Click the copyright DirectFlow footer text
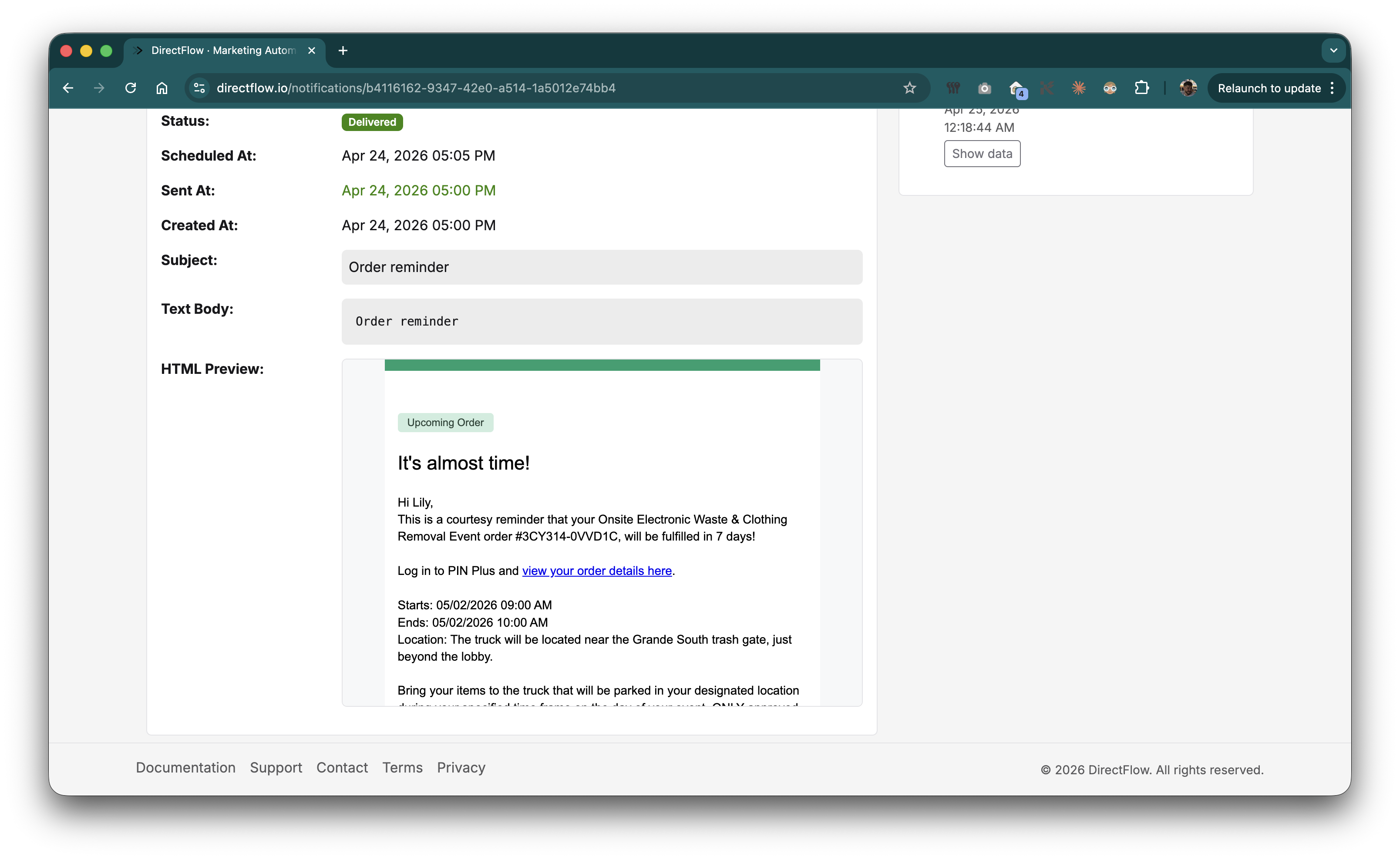Viewport: 1400px width, 860px height. point(1151,769)
